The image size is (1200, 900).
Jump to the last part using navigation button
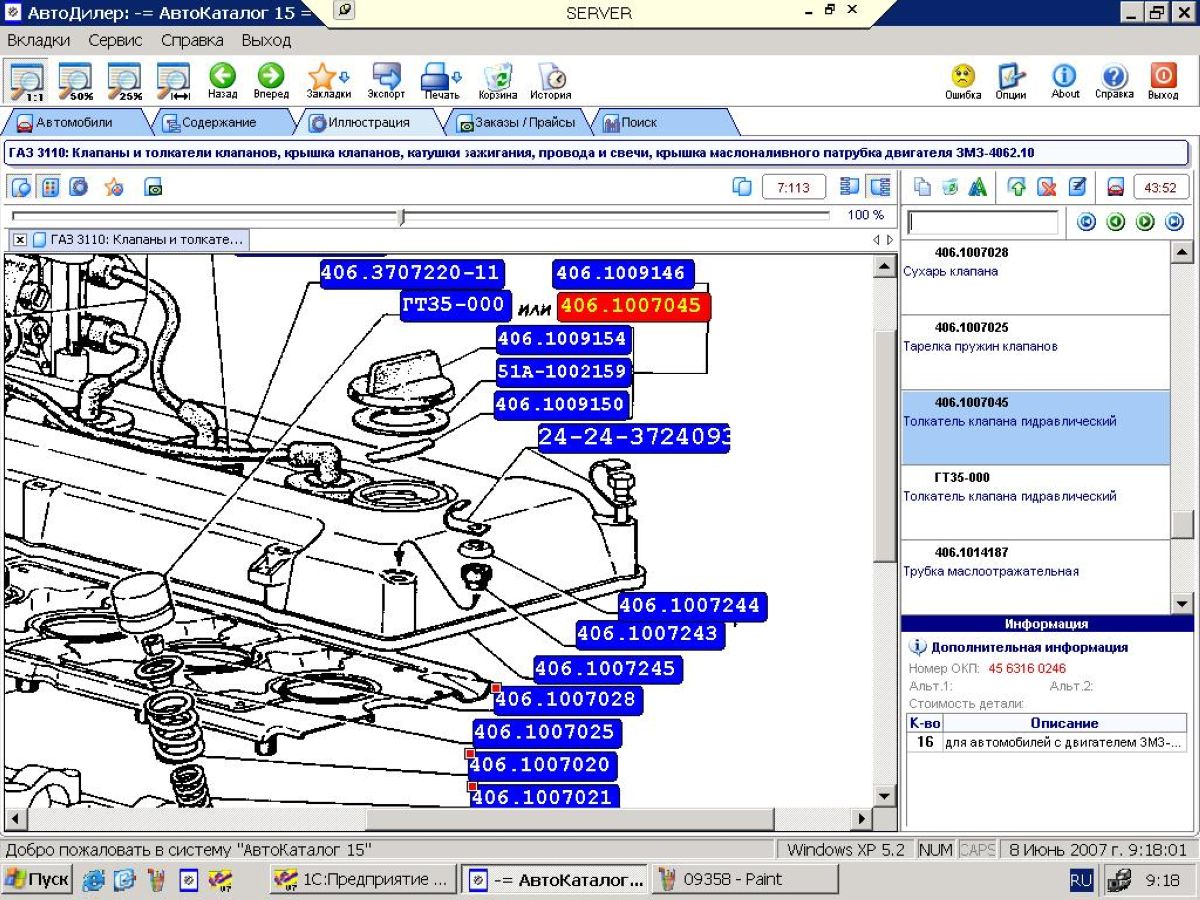[x=1174, y=222]
